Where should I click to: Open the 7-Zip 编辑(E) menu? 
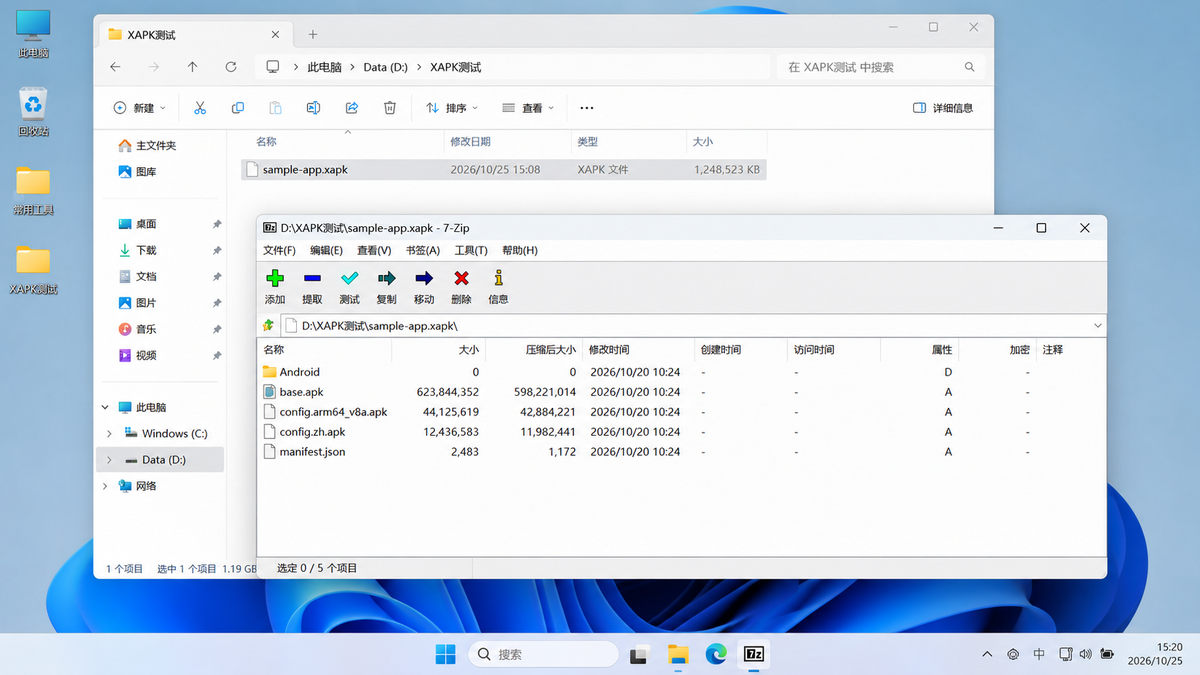(x=326, y=250)
